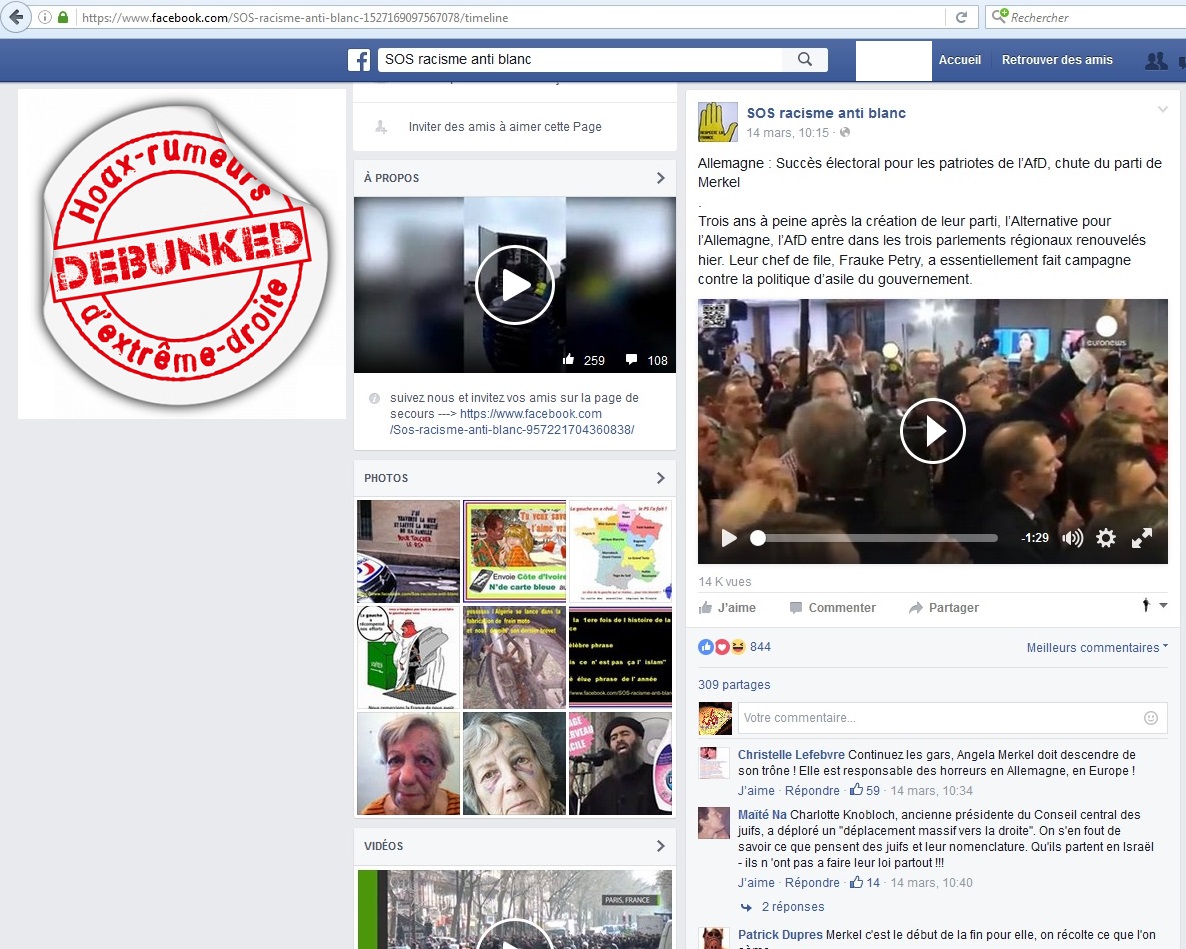This screenshot has width=1186, height=949.
Task: Expand the PHOTOS section chevron
Action: (660, 478)
